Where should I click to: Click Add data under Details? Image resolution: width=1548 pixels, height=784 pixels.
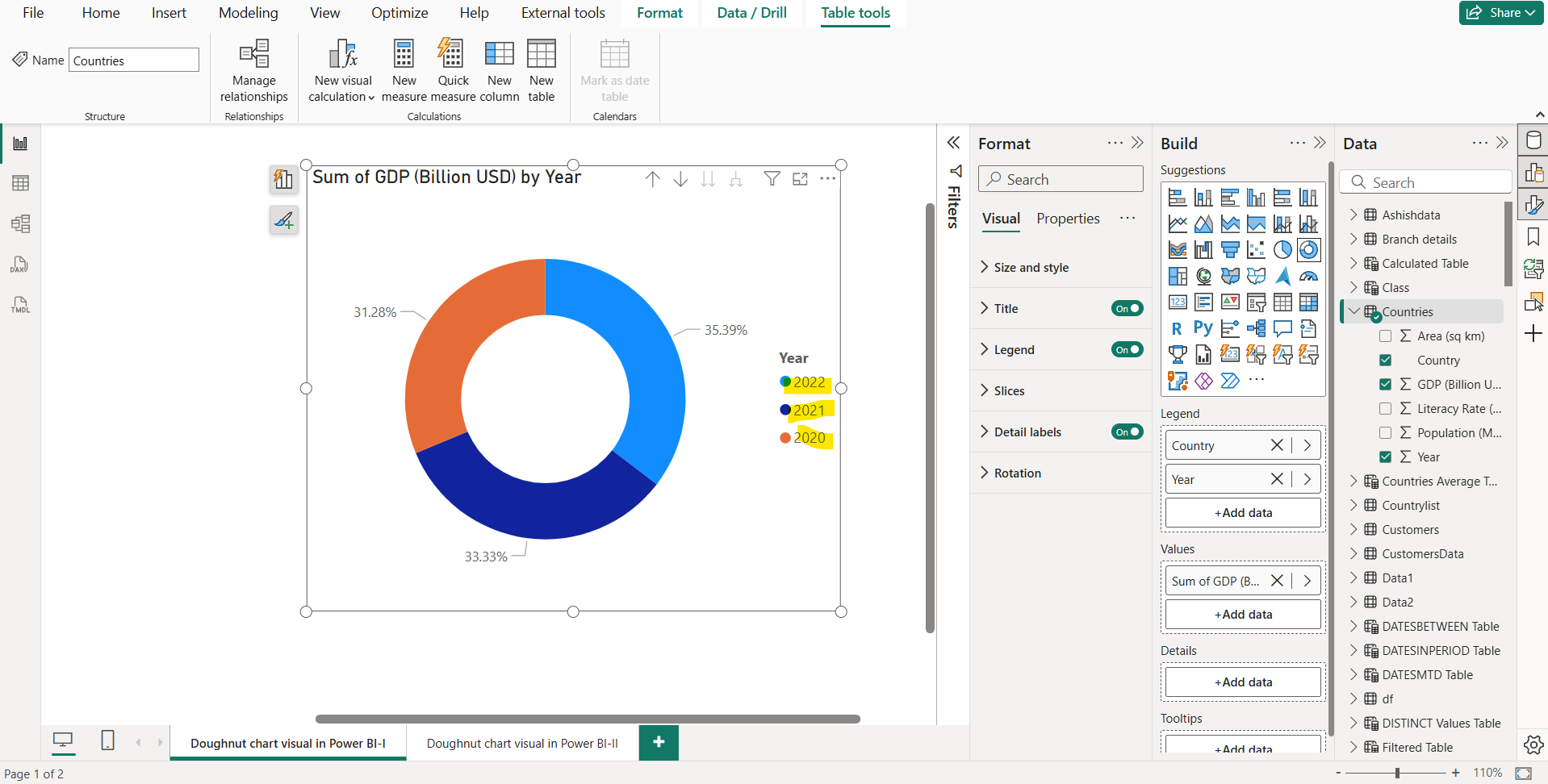pyautogui.click(x=1242, y=682)
